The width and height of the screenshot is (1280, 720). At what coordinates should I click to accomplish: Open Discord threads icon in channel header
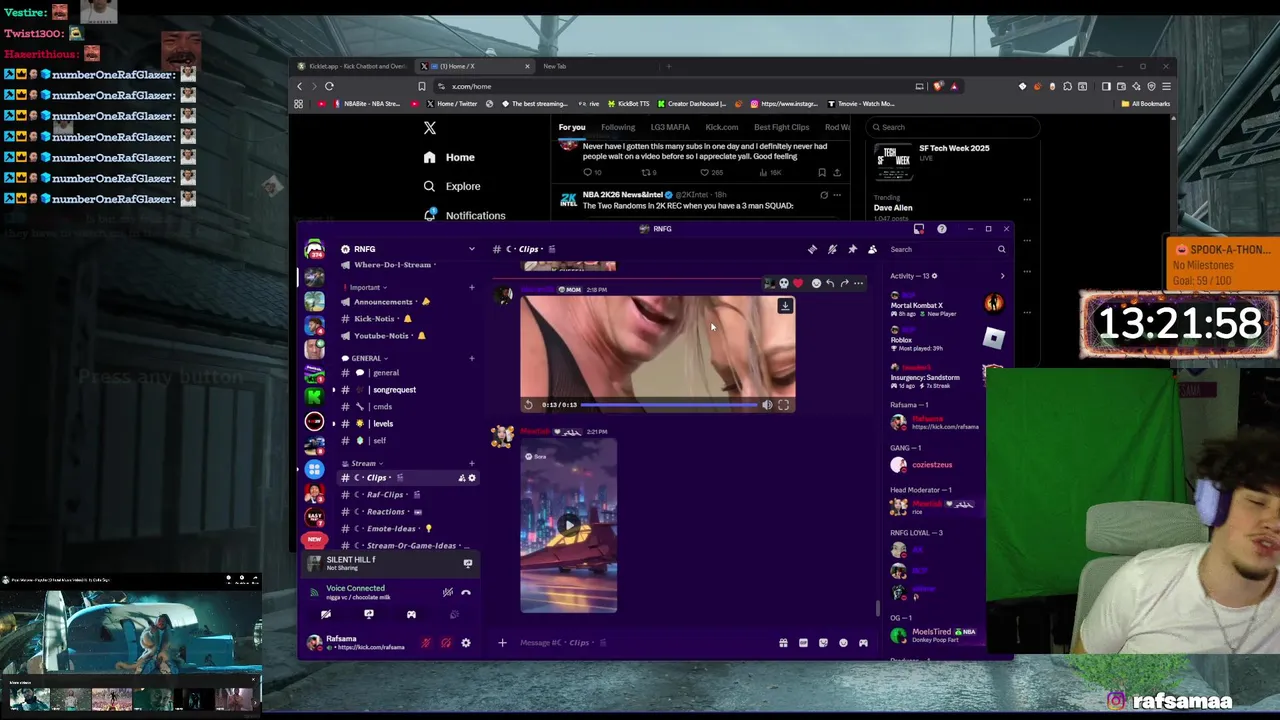pyautogui.click(x=812, y=249)
